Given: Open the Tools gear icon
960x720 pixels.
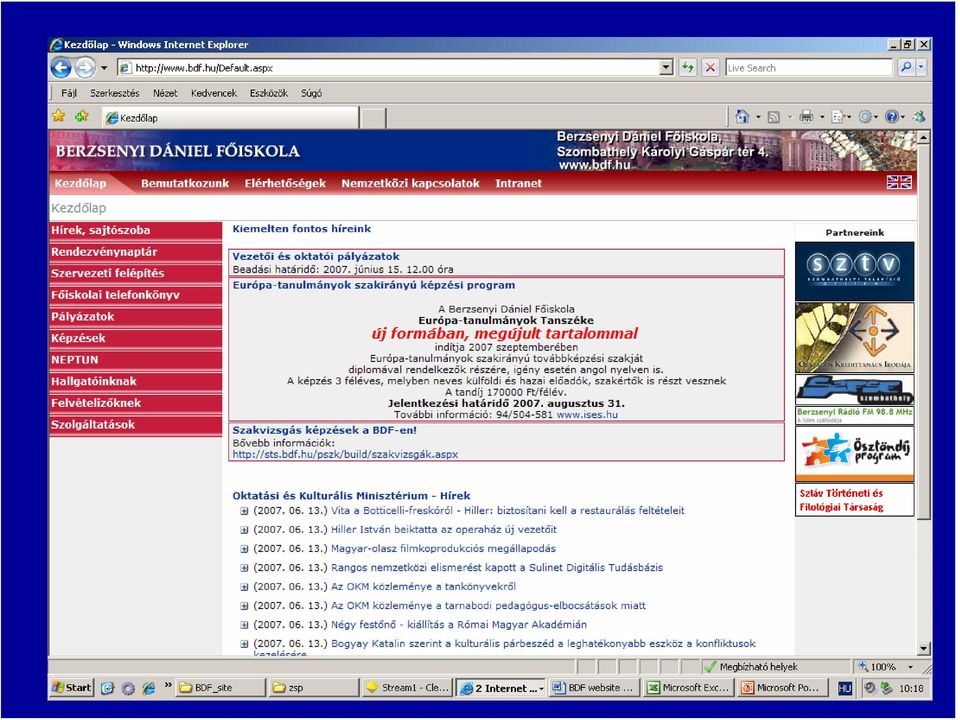Looking at the screenshot, I should point(865,116).
